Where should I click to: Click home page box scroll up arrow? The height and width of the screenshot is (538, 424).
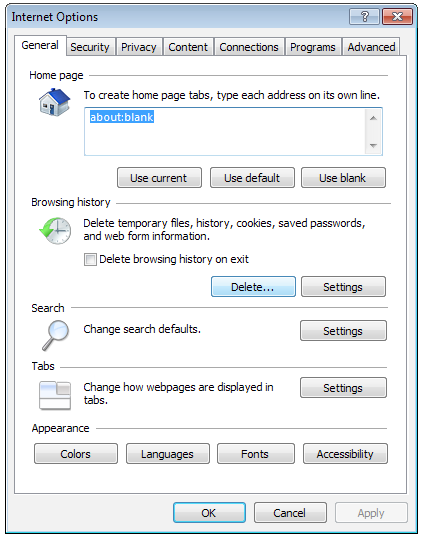[373, 118]
